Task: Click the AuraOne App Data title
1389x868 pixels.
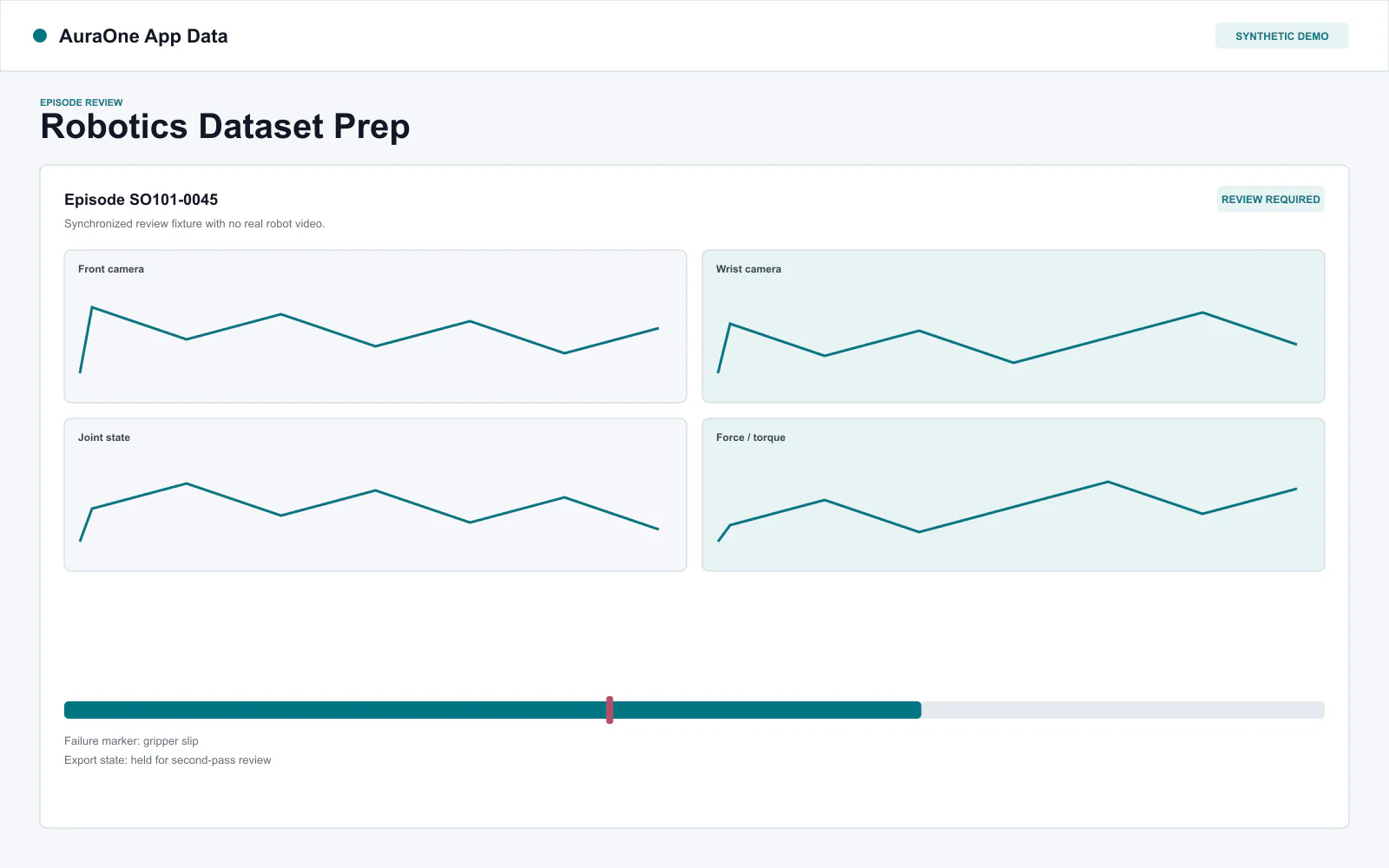Action: click(143, 36)
